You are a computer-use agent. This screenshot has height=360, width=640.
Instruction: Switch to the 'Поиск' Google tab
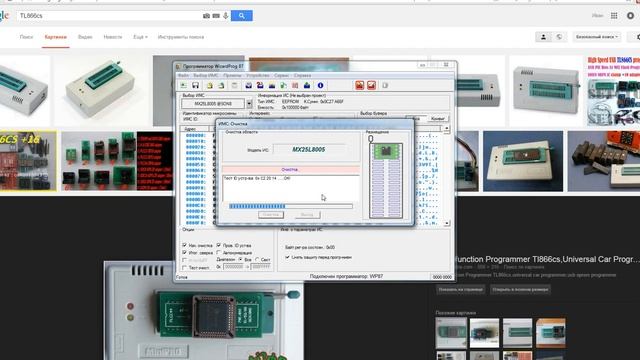pos(26,37)
